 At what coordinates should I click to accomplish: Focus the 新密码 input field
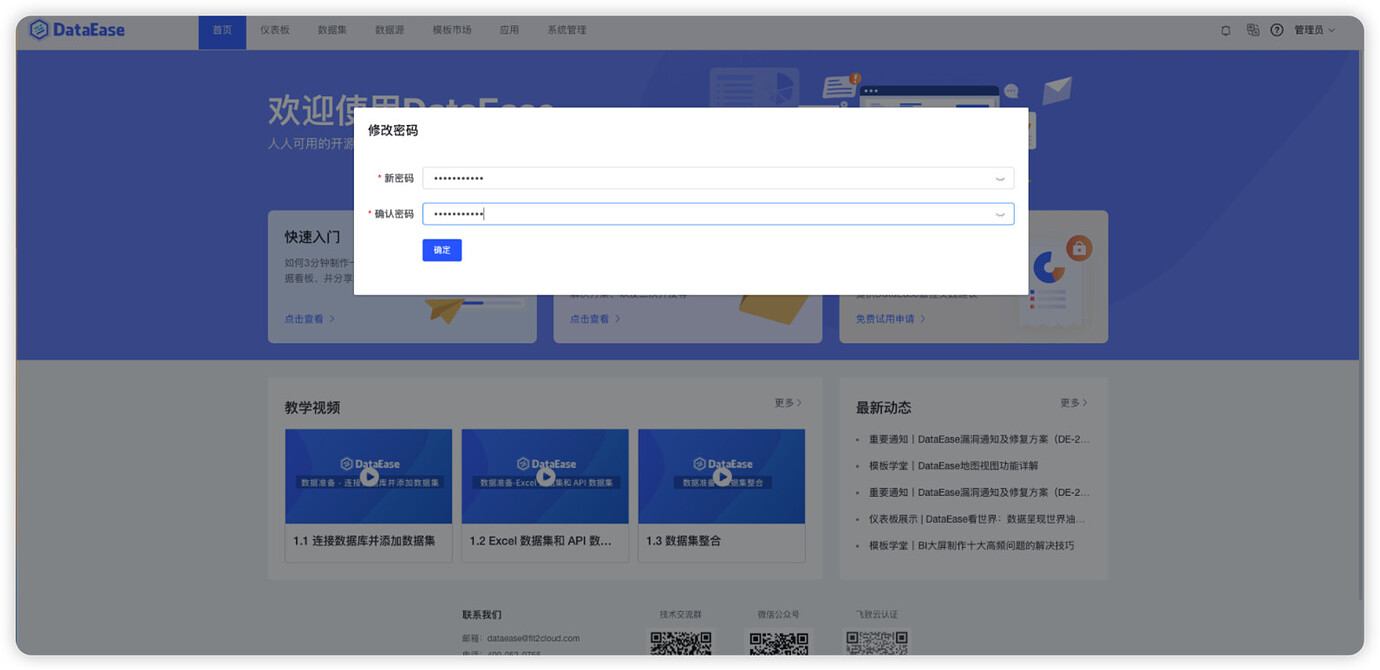click(700, 178)
